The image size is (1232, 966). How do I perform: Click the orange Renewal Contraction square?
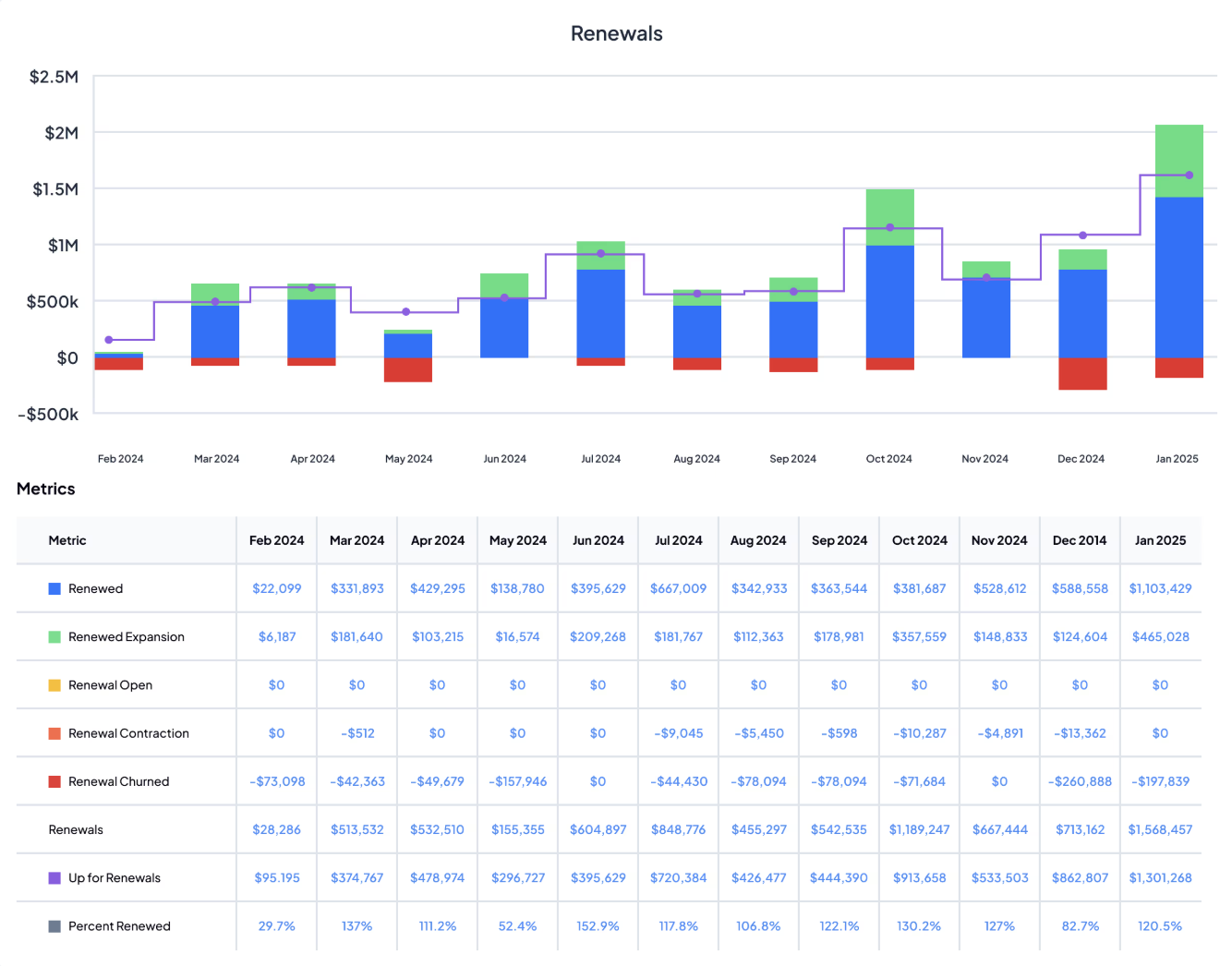pos(54,732)
